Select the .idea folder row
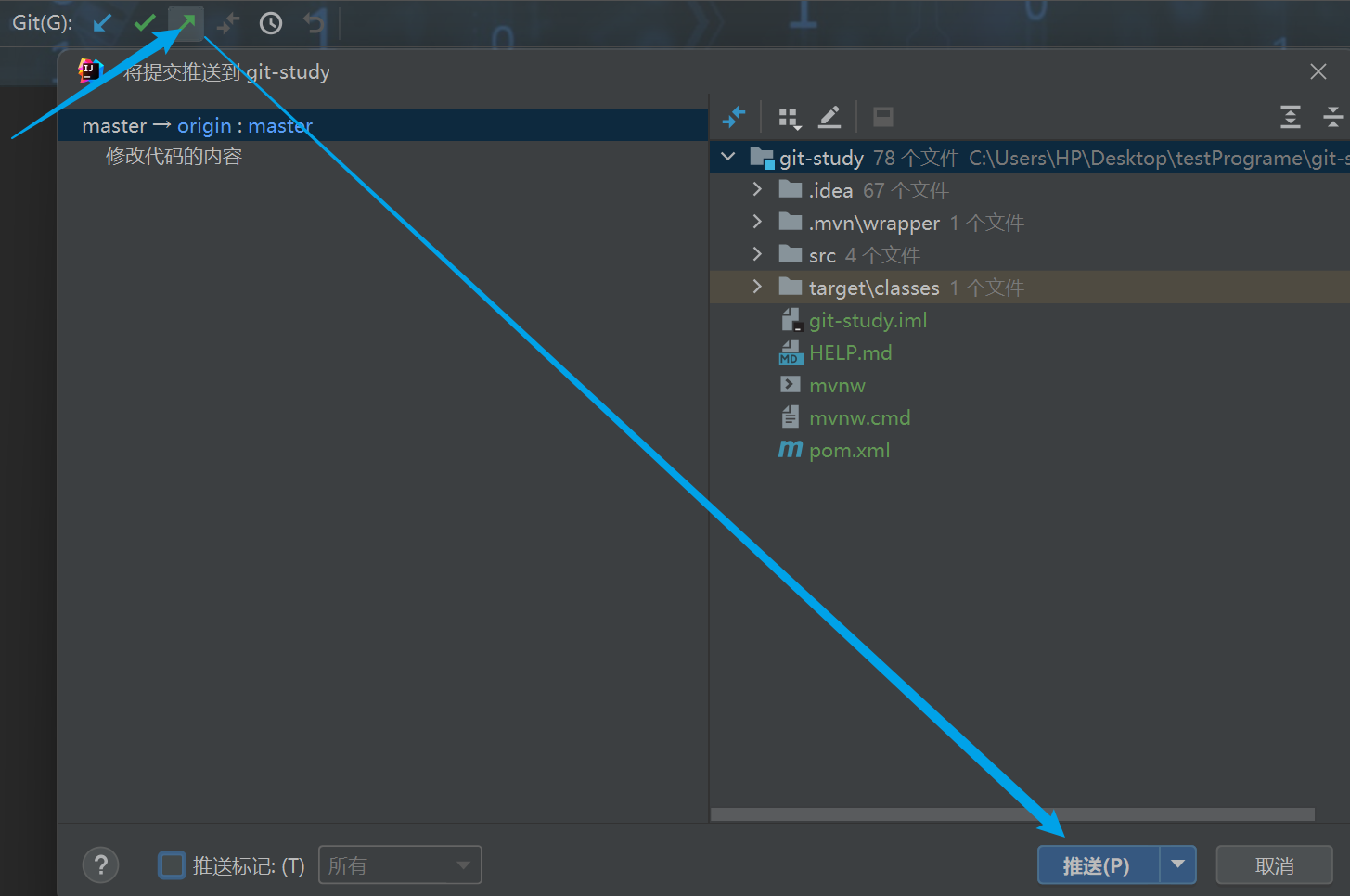1350x896 pixels. click(x=1030, y=190)
